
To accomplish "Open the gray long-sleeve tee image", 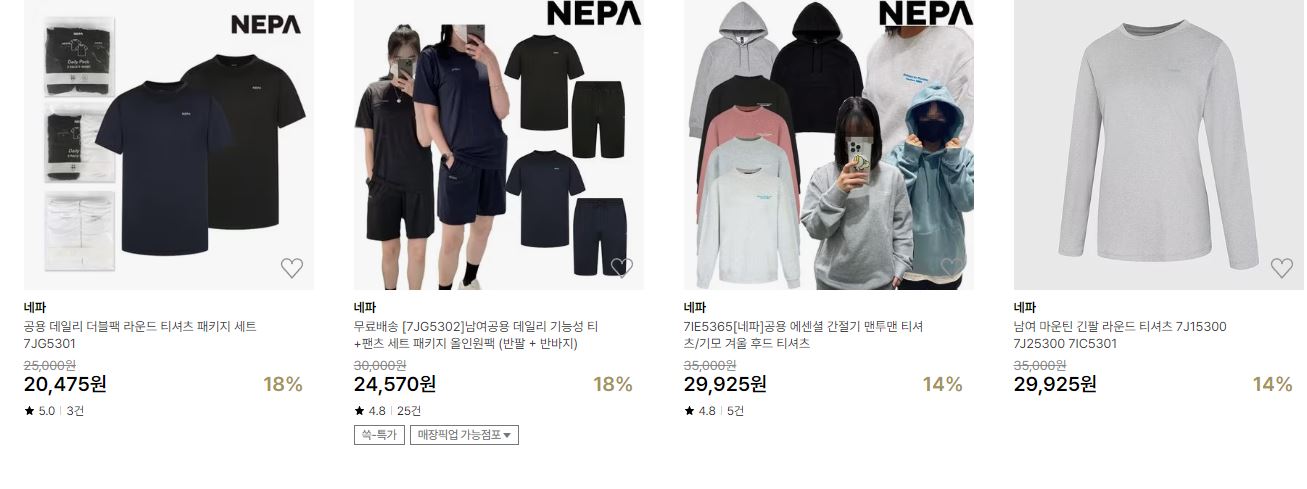I will pyautogui.click(x=1159, y=145).
